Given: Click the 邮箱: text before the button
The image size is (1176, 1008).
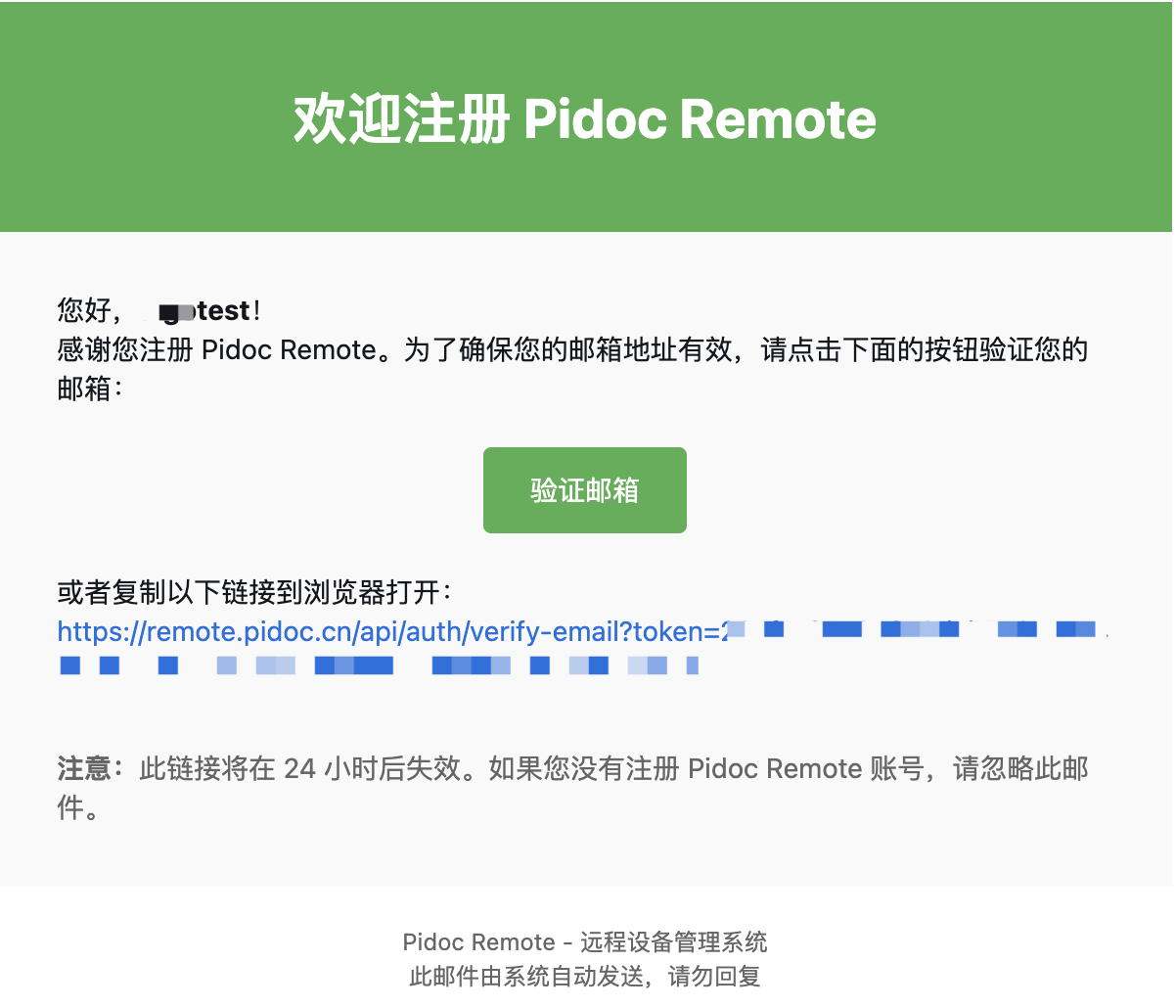Looking at the screenshot, I should pos(90,389).
